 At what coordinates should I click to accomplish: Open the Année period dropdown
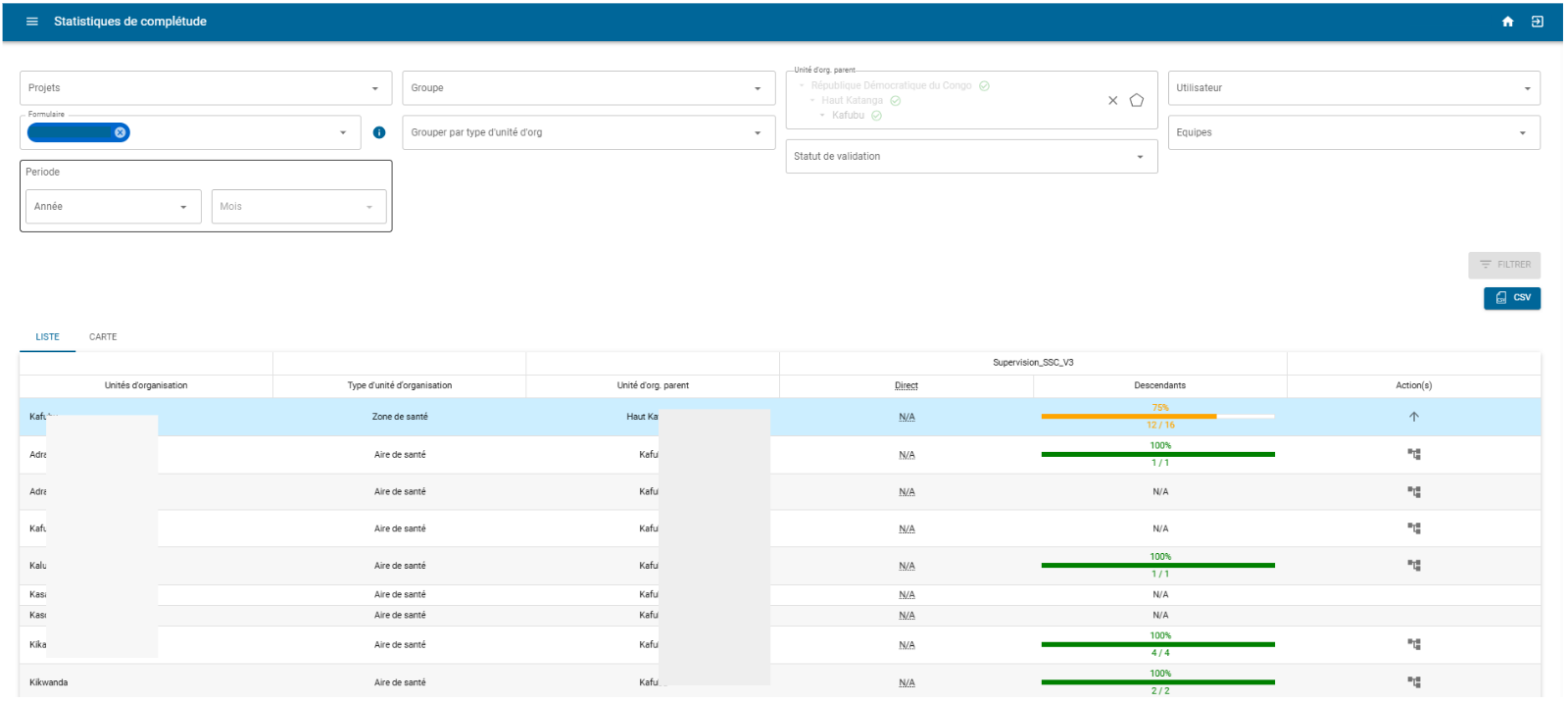pyautogui.click(x=114, y=207)
